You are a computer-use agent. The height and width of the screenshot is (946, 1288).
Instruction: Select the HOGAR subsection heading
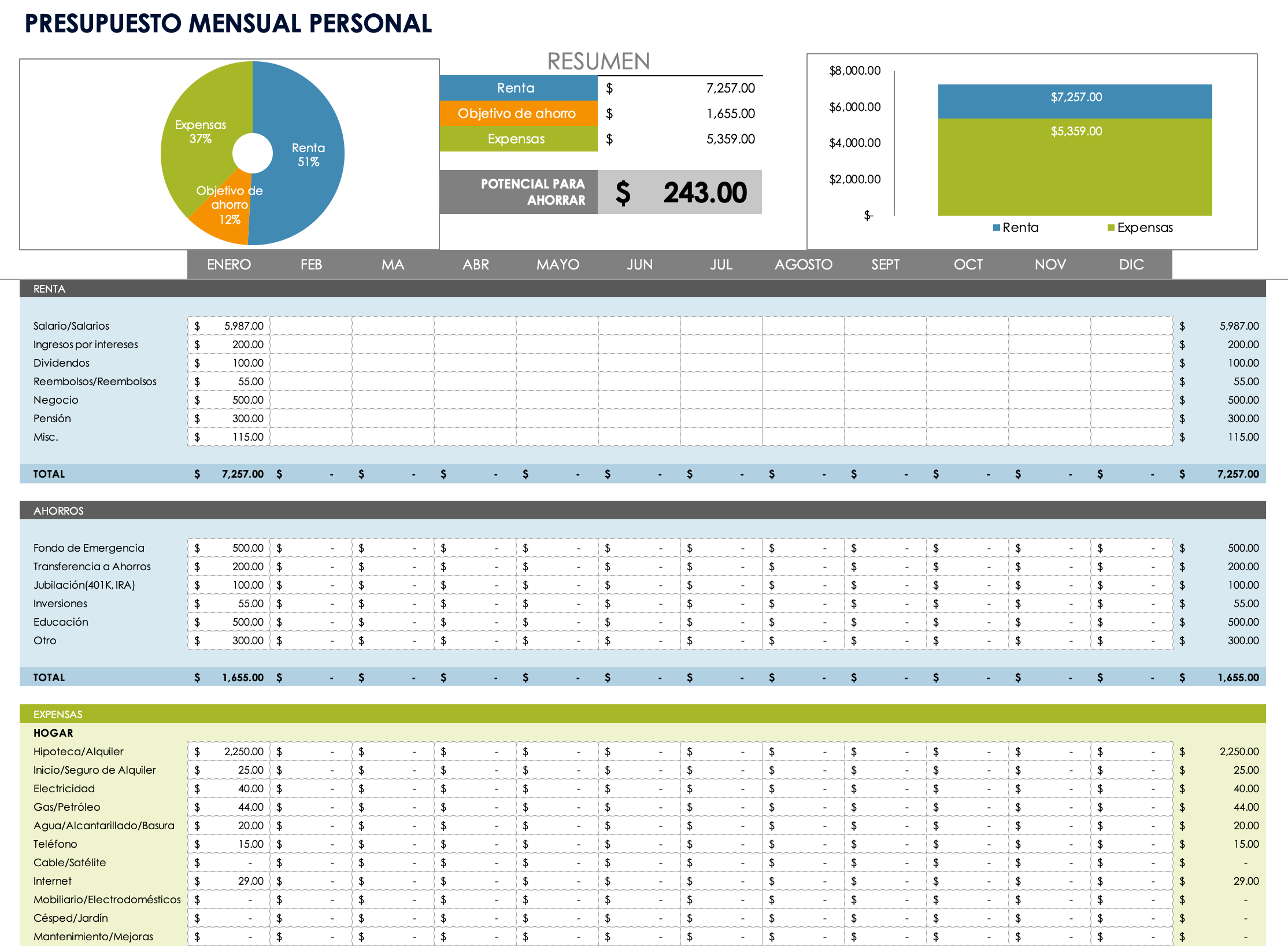pos(53,733)
